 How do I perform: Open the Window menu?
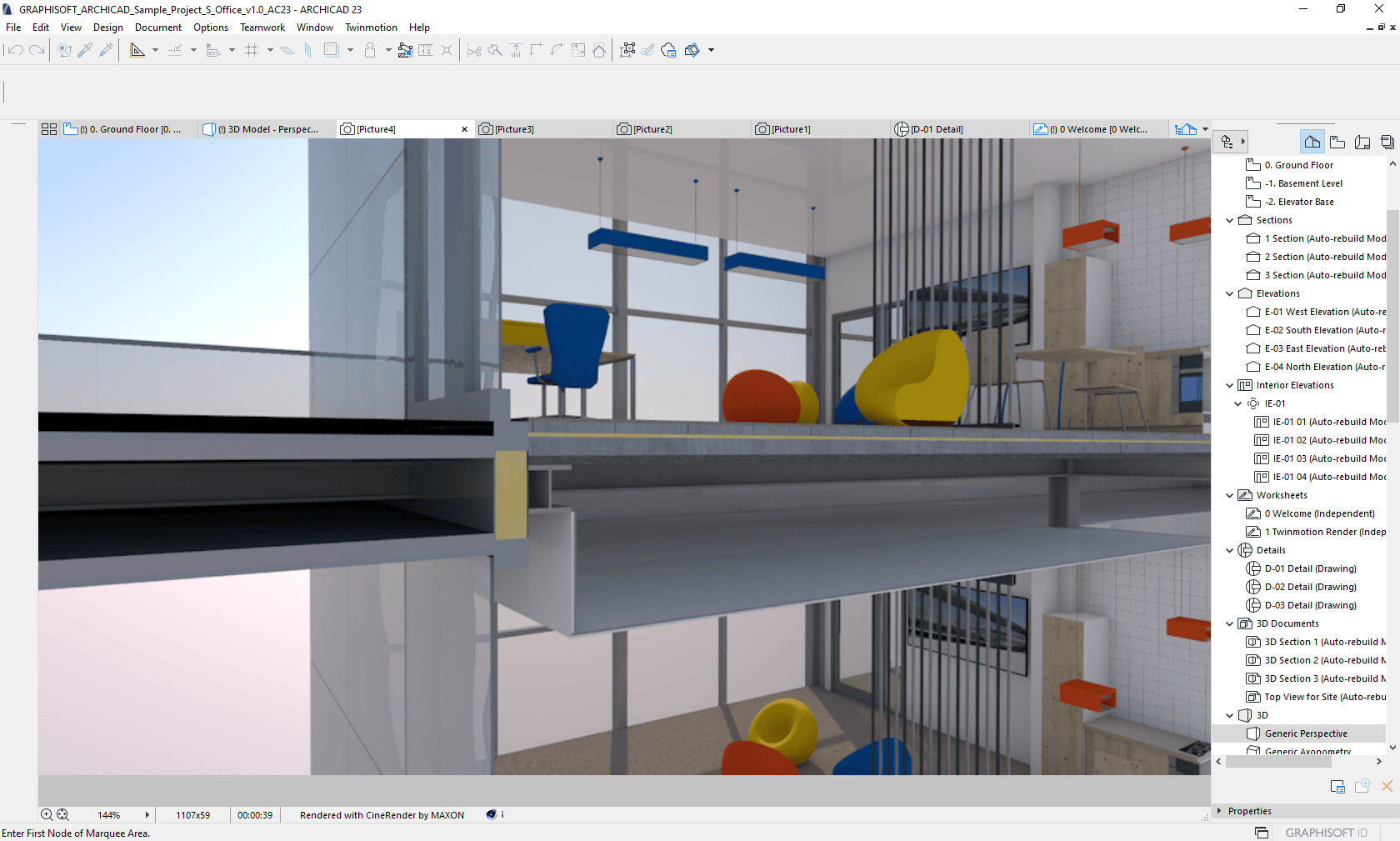click(314, 27)
